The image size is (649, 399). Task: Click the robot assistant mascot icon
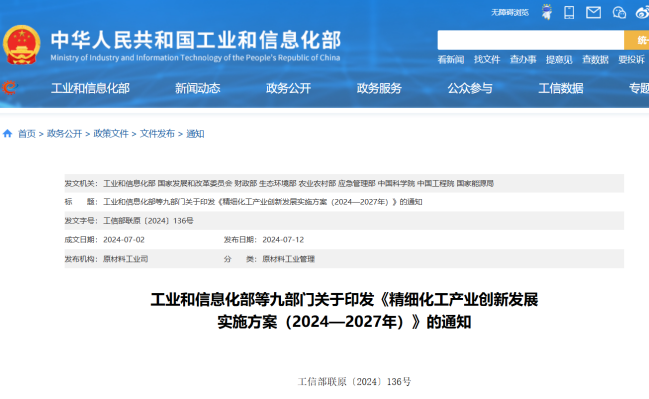click(547, 12)
